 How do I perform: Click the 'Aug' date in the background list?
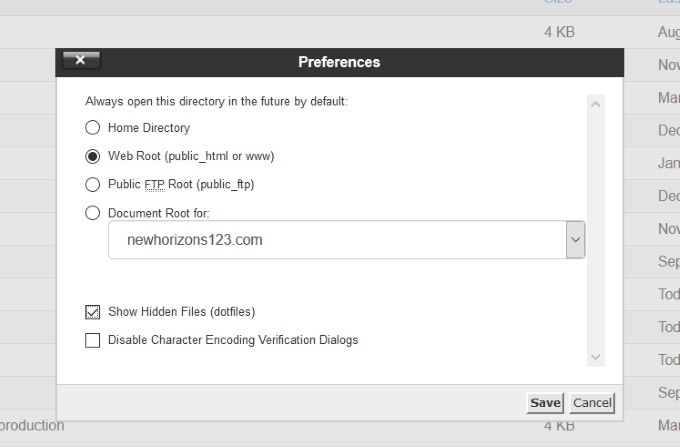coord(668,32)
